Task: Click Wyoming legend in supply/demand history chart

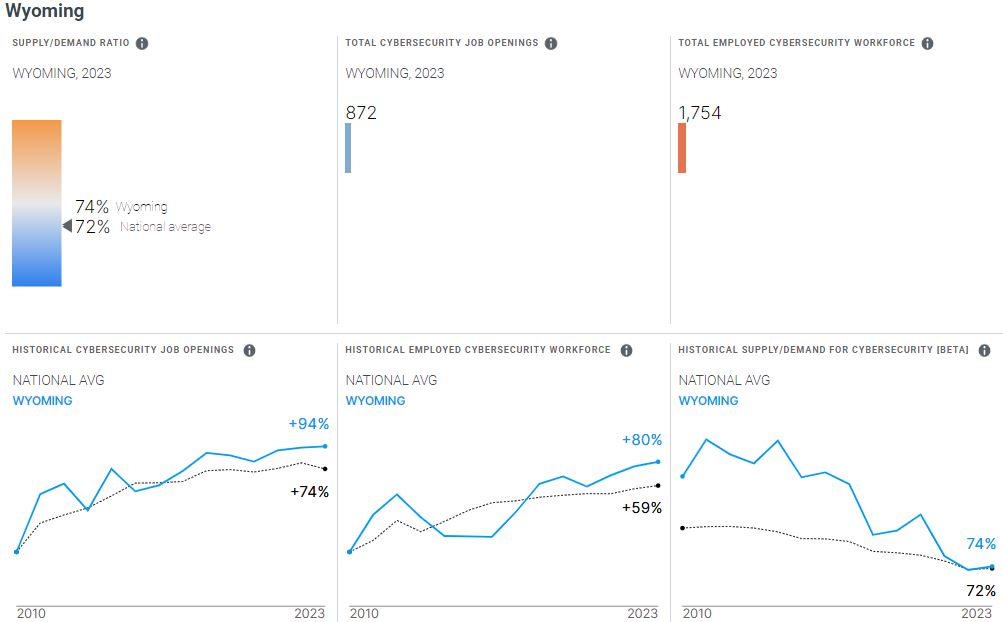Action: click(708, 401)
